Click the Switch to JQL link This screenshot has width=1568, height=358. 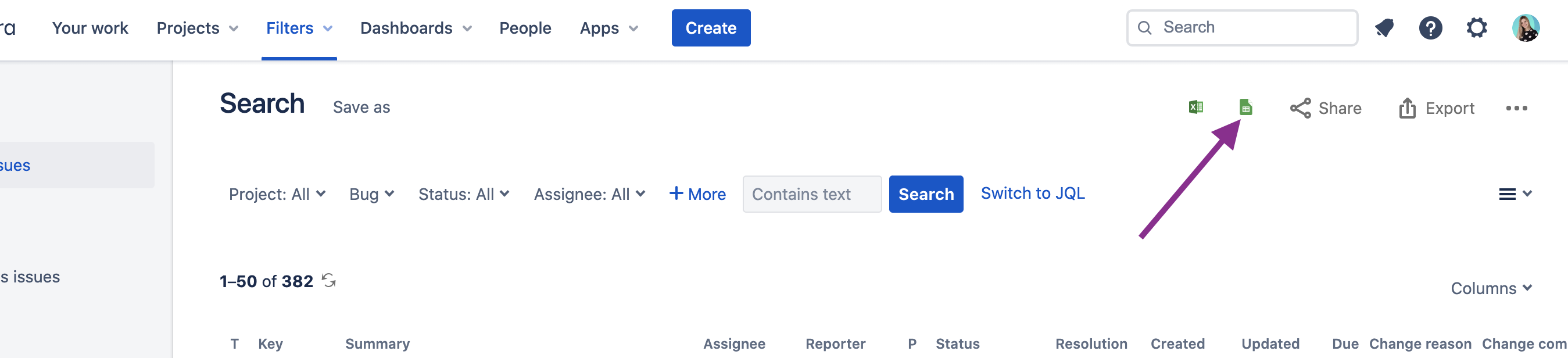[1032, 193]
